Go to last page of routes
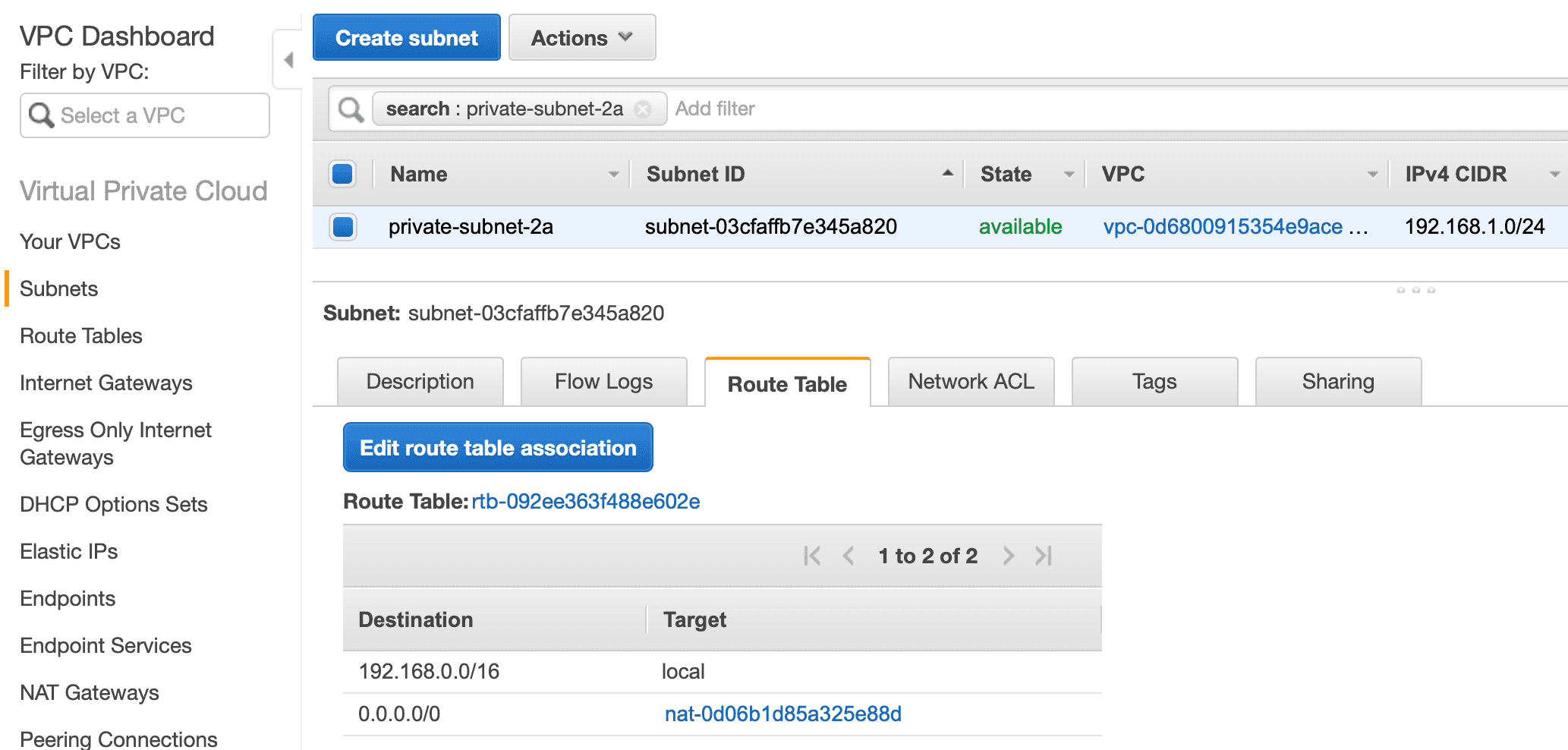The image size is (1568, 750). [1044, 556]
